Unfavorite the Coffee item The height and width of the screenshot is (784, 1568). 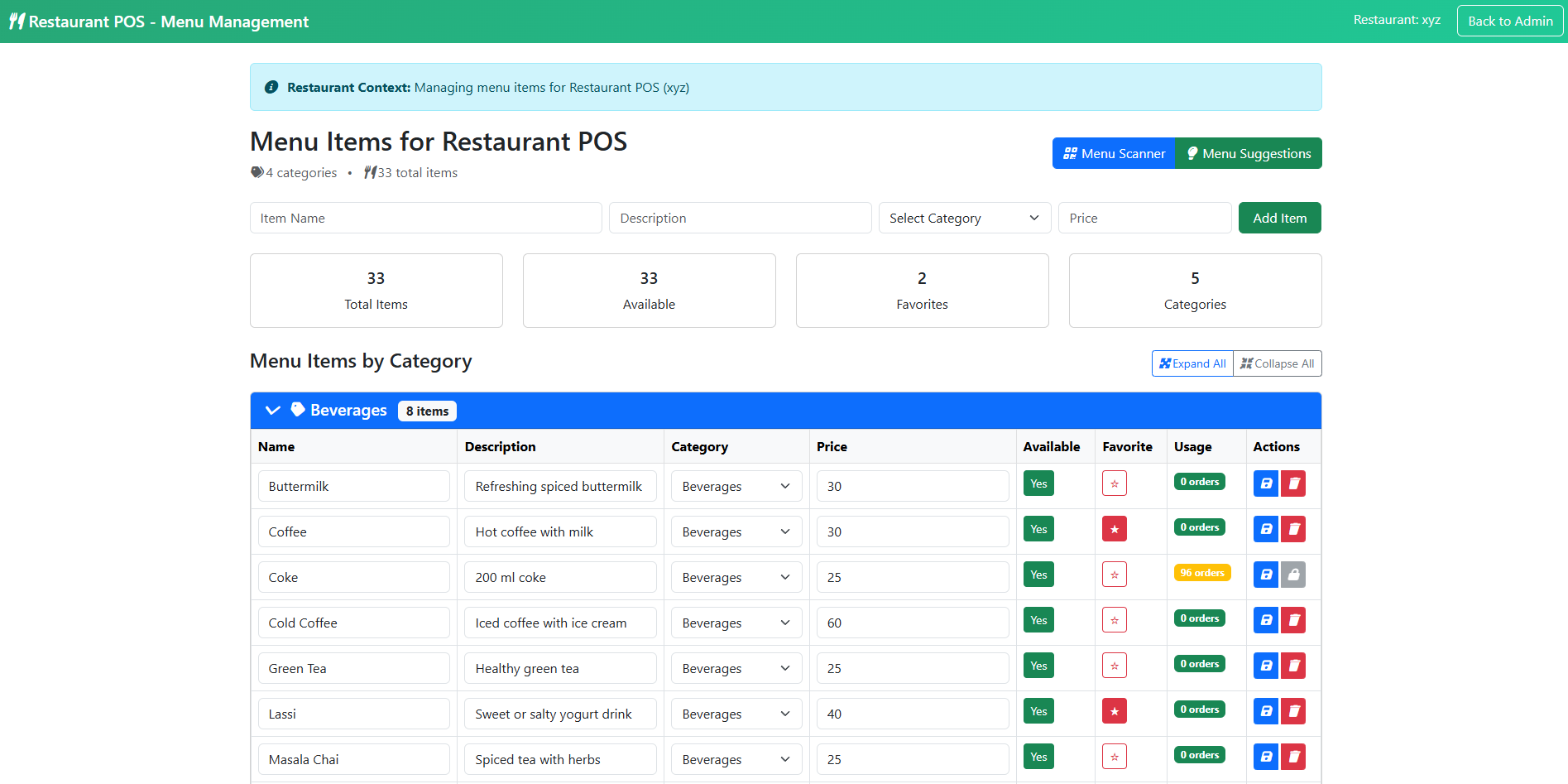(x=1114, y=528)
